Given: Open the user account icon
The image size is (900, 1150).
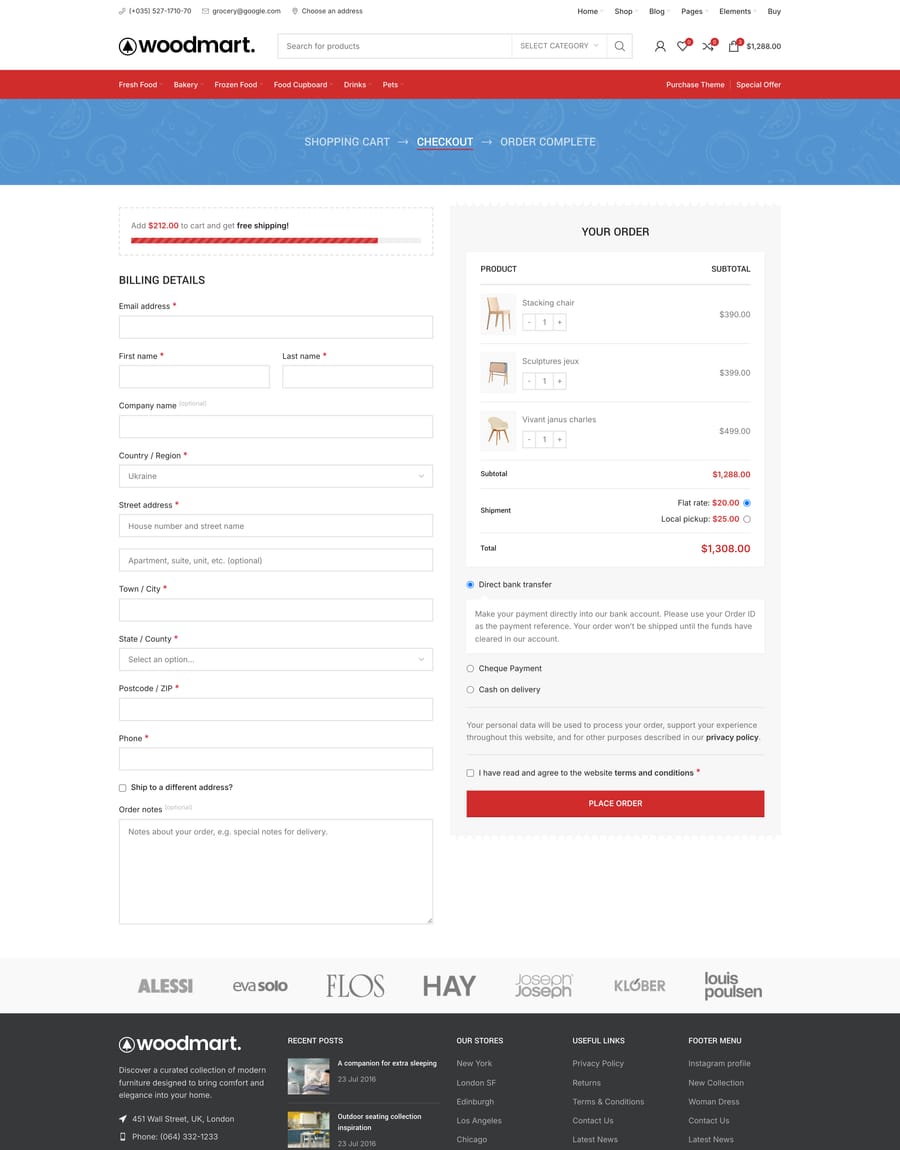Looking at the screenshot, I should coord(660,46).
